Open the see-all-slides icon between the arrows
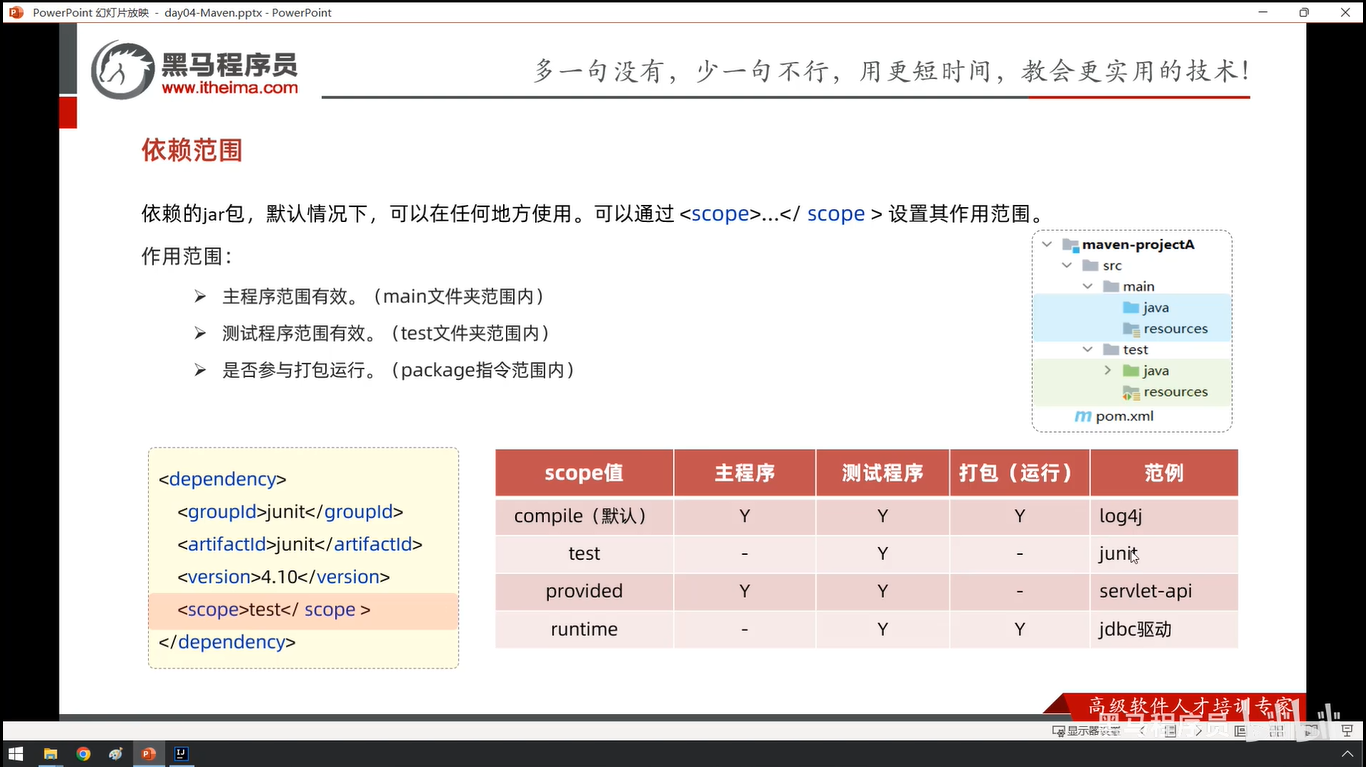The width and height of the screenshot is (1366, 767). point(1170,731)
